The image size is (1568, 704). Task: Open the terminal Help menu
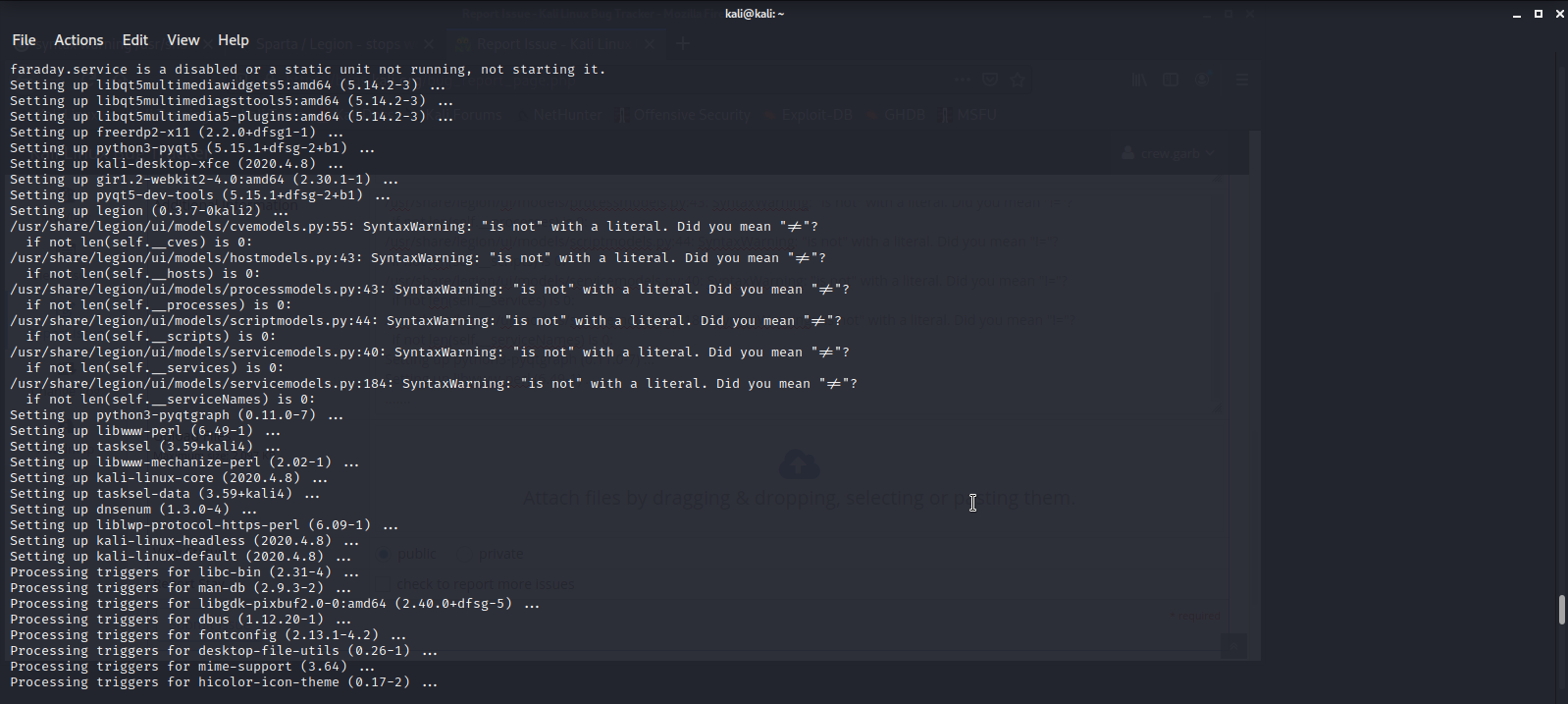pos(233,40)
